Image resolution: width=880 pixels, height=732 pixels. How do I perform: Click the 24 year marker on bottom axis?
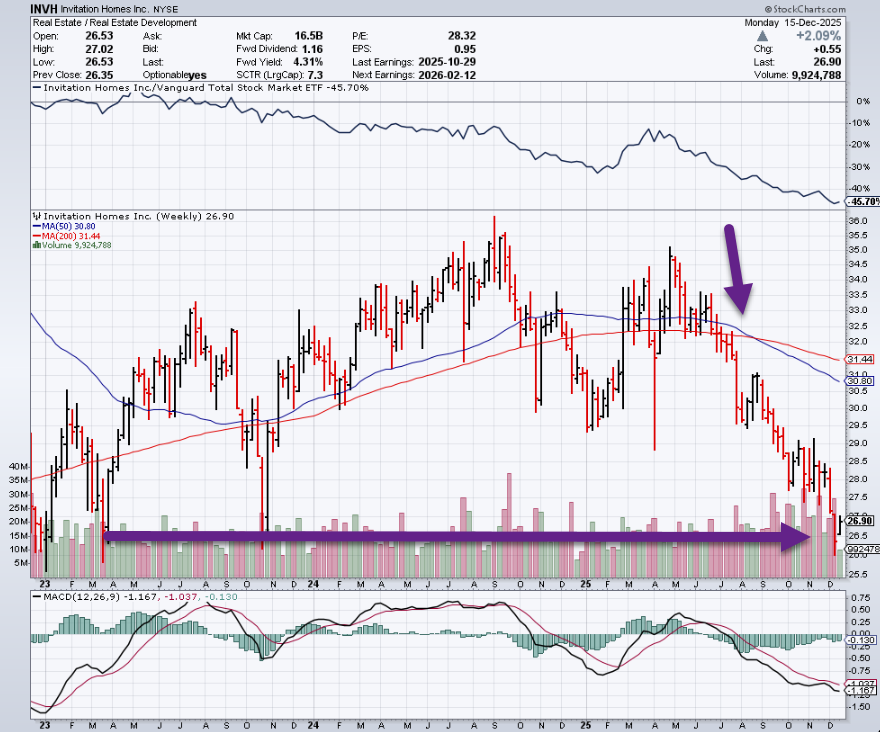[x=314, y=583]
